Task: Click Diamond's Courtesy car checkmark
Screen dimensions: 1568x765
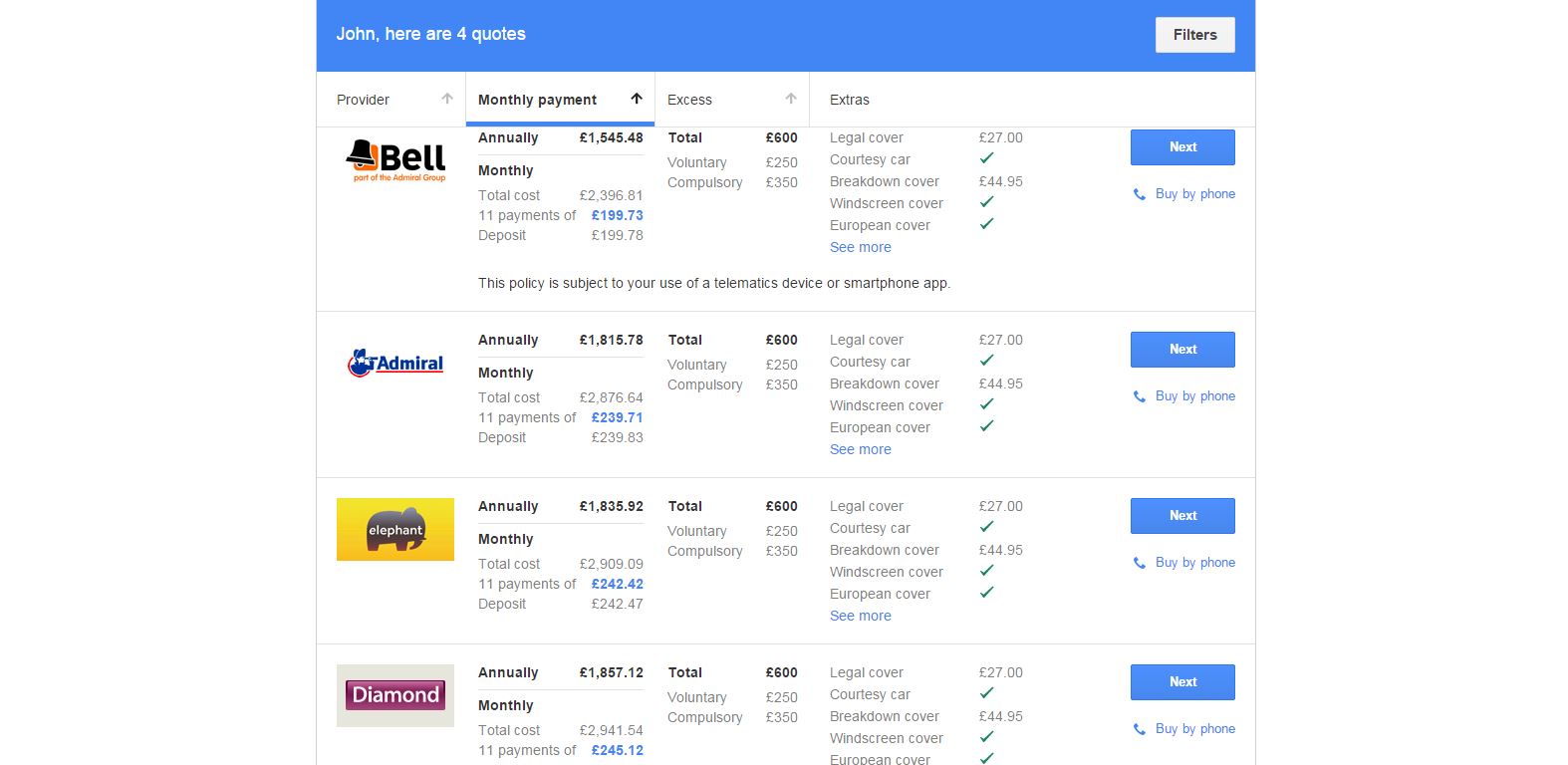Action: (986, 693)
